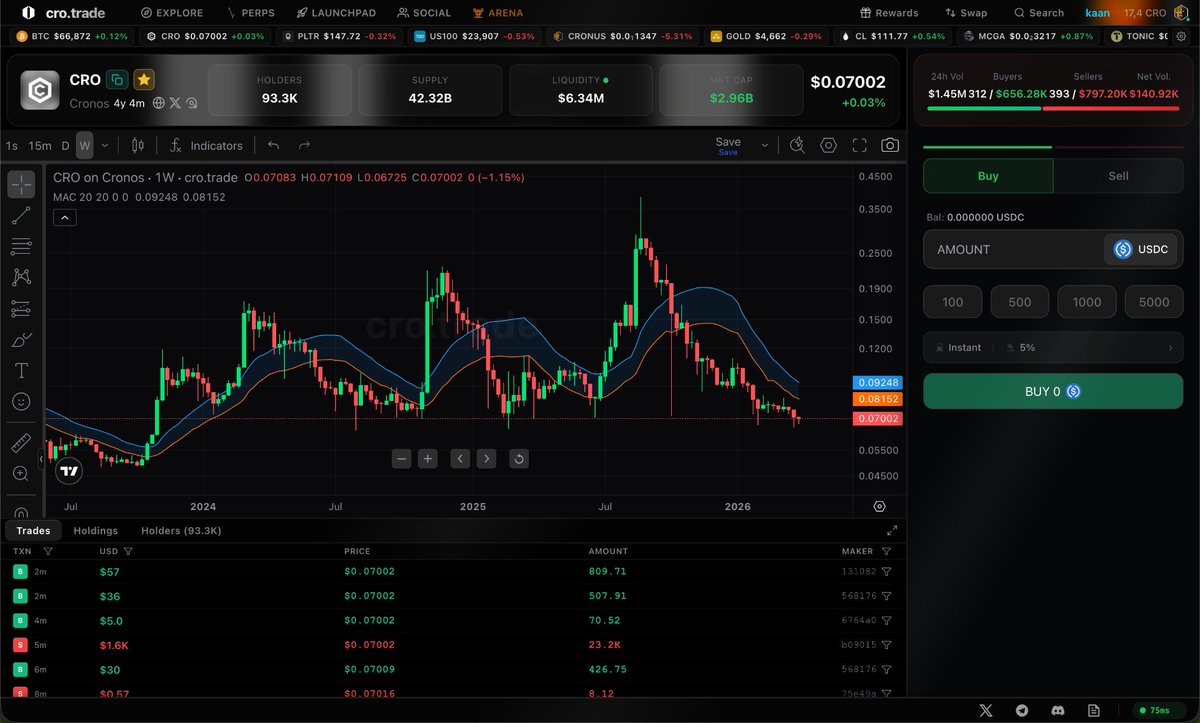Select the W timeframe
Viewport: 1200px width, 723px height.
pos(85,146)
